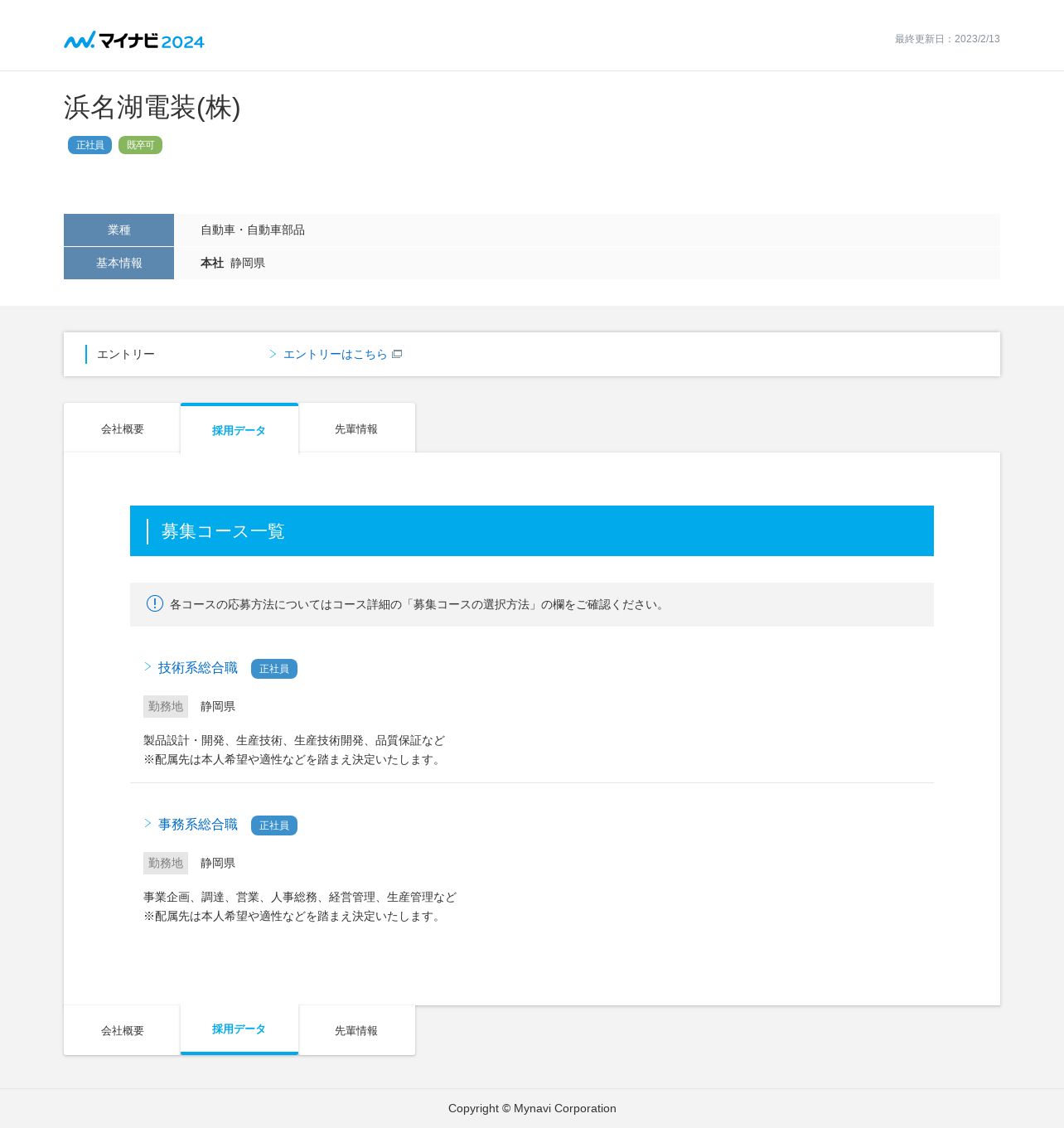Click Copyright © Mynavi Corporation footer
Screen dimensions: 1064x1128
(532, 1108)
